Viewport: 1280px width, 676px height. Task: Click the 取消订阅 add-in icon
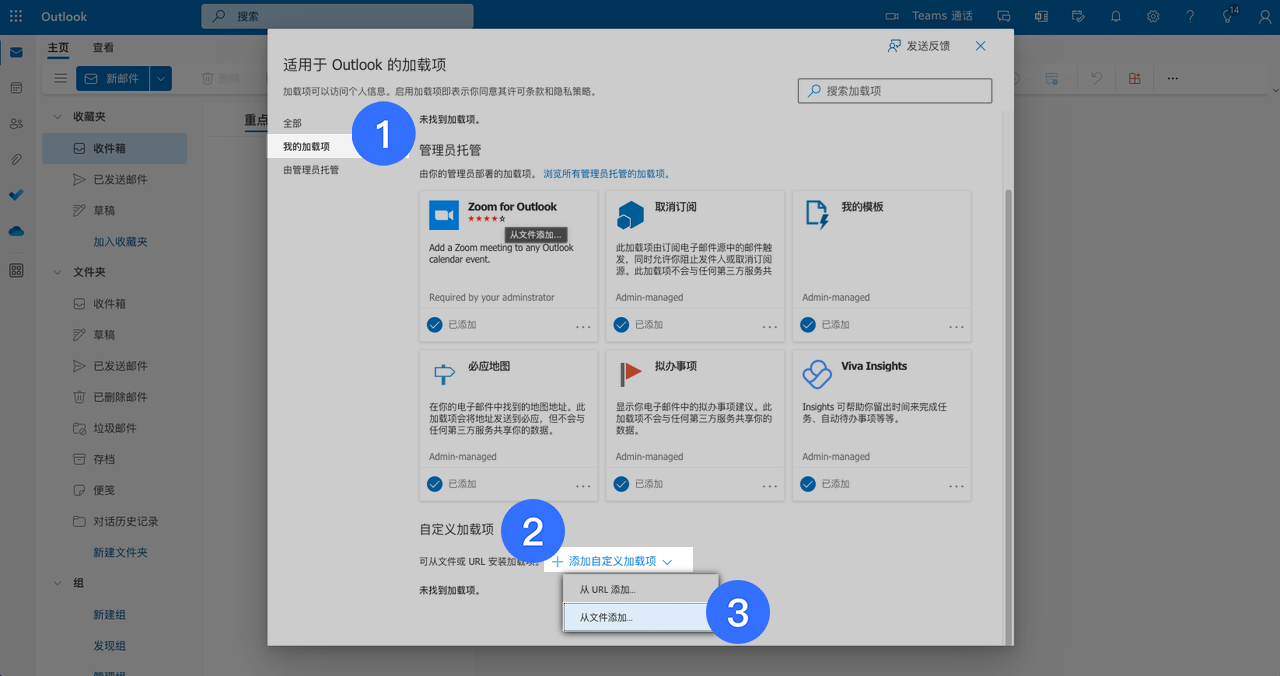pyautogui.click(x=630, y=215)
